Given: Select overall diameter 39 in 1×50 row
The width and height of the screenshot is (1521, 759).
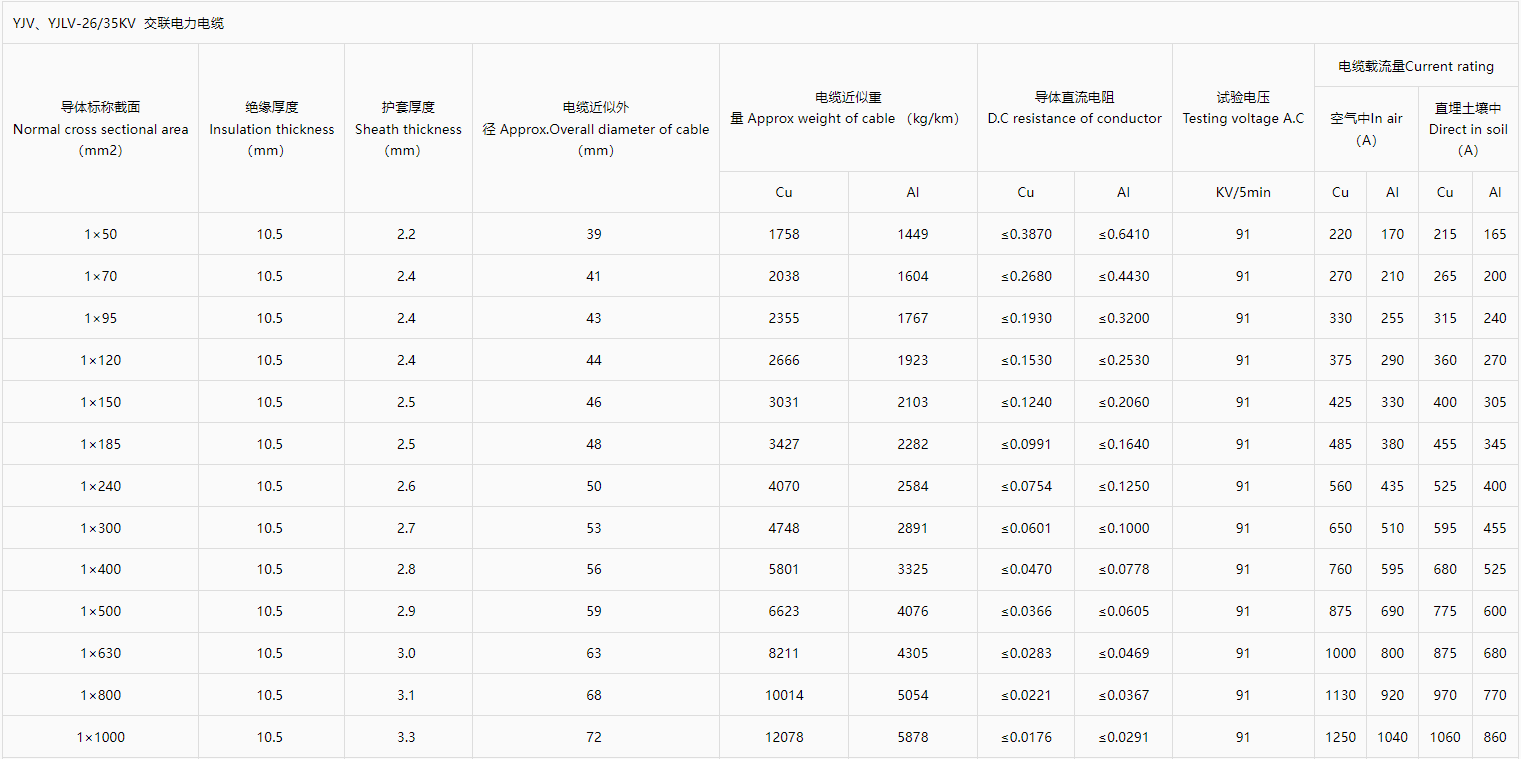Looking at the screenshot, I should click(x=594, y=234).
